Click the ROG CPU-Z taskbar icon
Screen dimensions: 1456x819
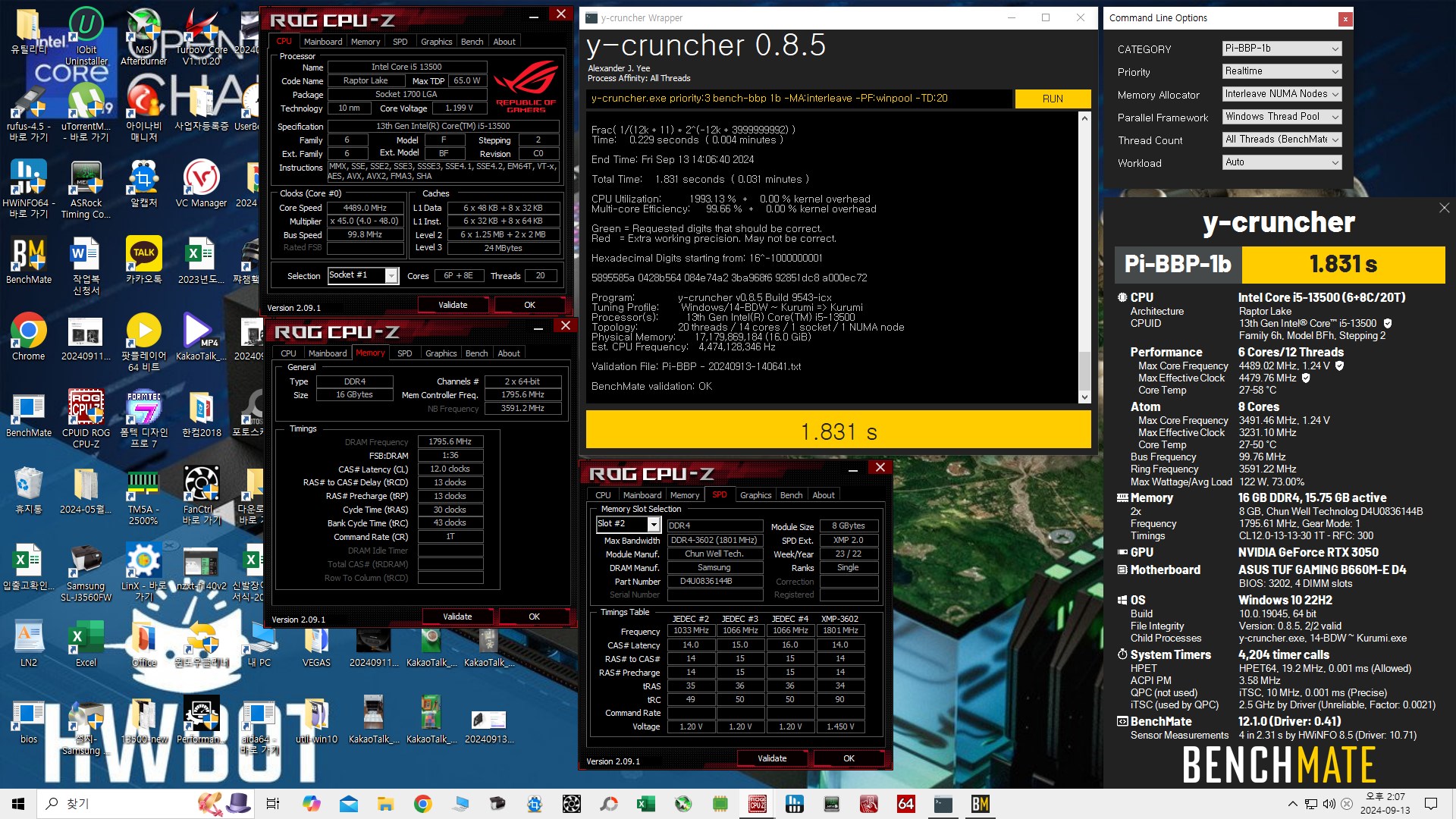(x=757, y=804)
